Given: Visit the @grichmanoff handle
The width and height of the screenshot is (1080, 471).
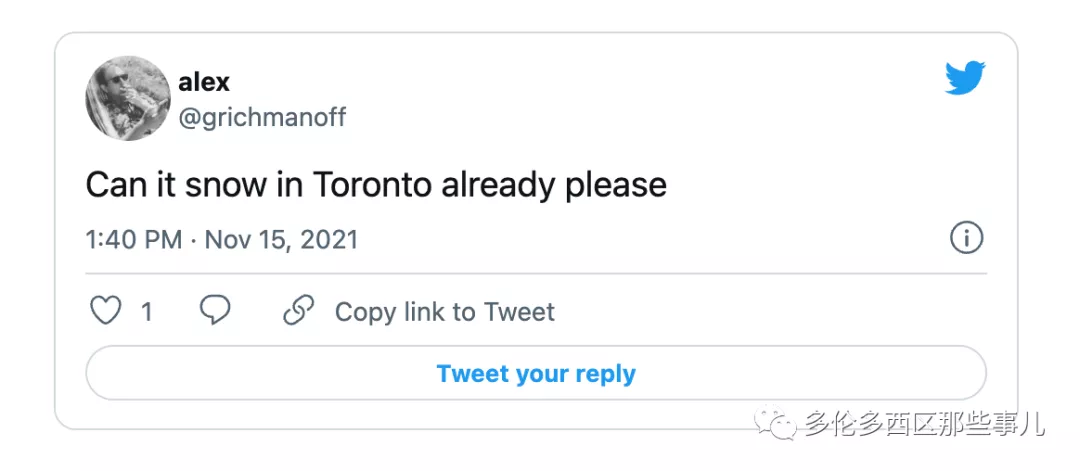Looking at the screenshot, I should tap(262, 118).
